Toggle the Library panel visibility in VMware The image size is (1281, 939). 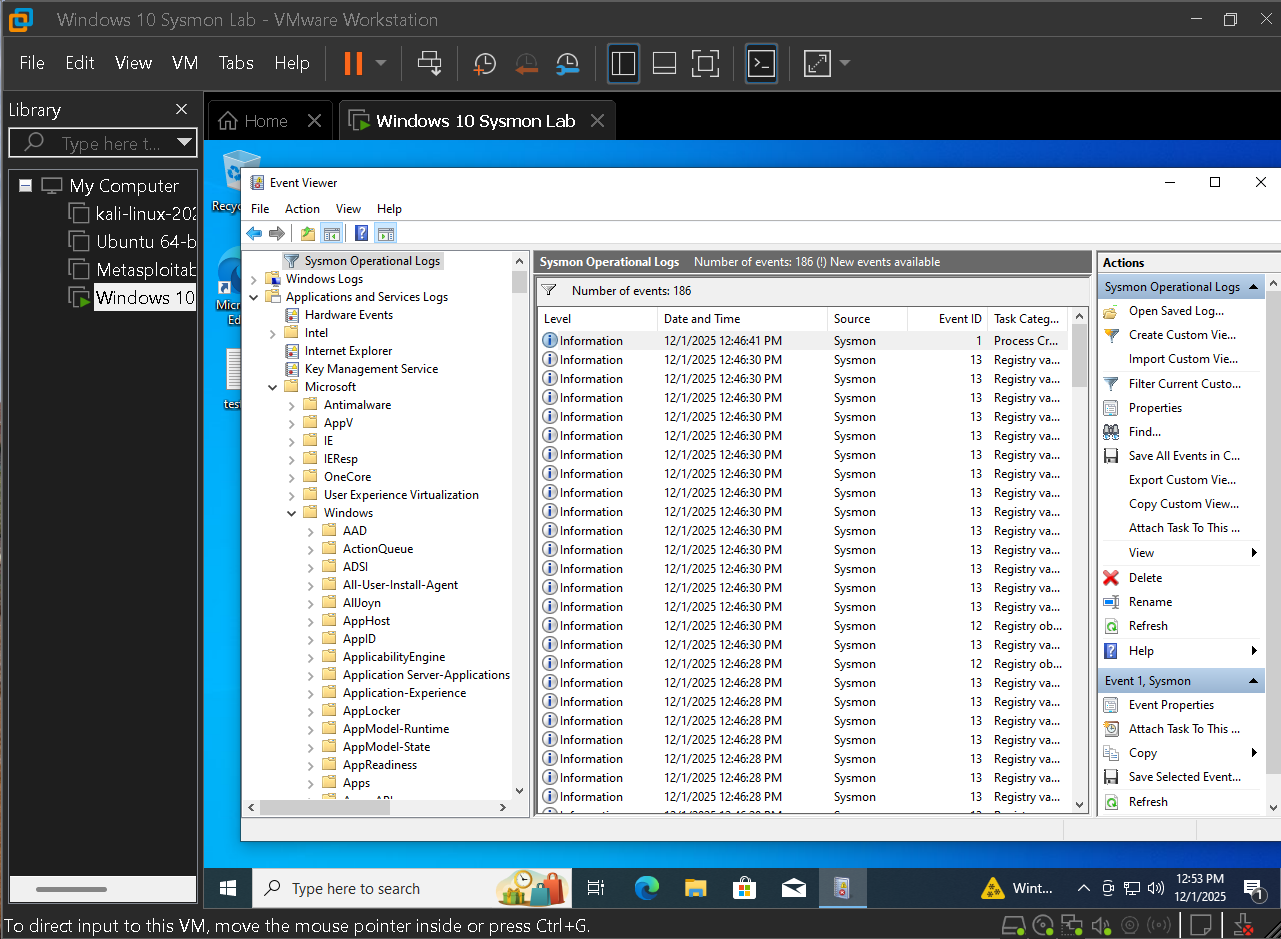621,63
